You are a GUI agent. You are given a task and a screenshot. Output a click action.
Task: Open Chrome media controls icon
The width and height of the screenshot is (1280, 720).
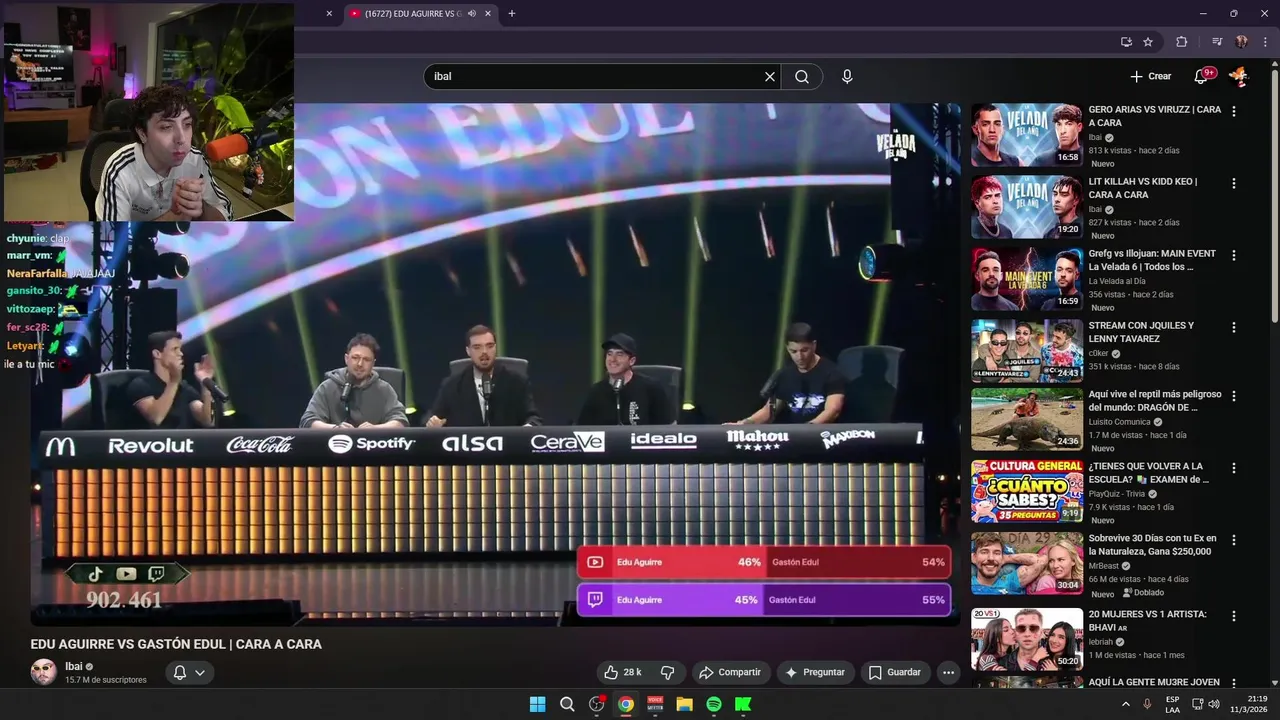[x=1217, y=42]
